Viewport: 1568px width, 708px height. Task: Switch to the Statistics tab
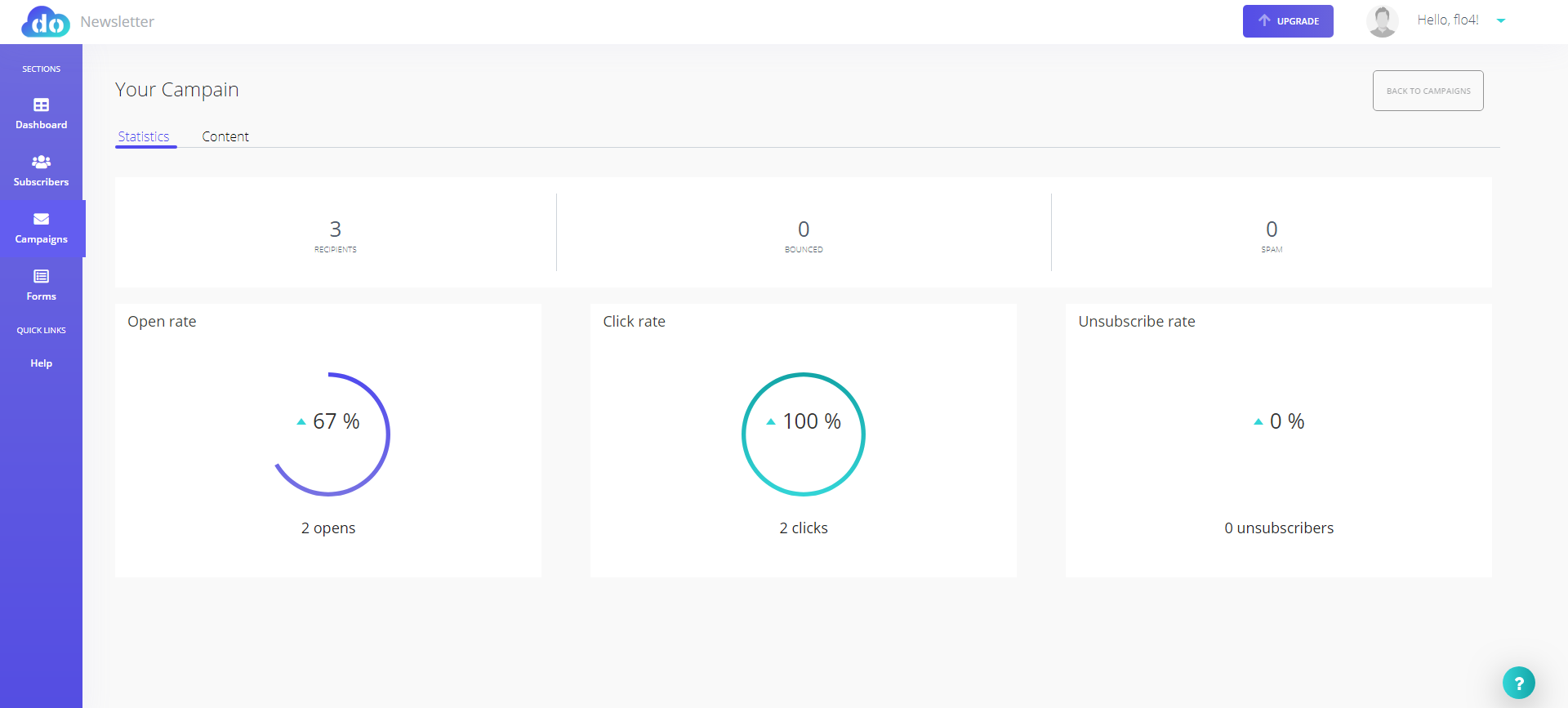144,136
